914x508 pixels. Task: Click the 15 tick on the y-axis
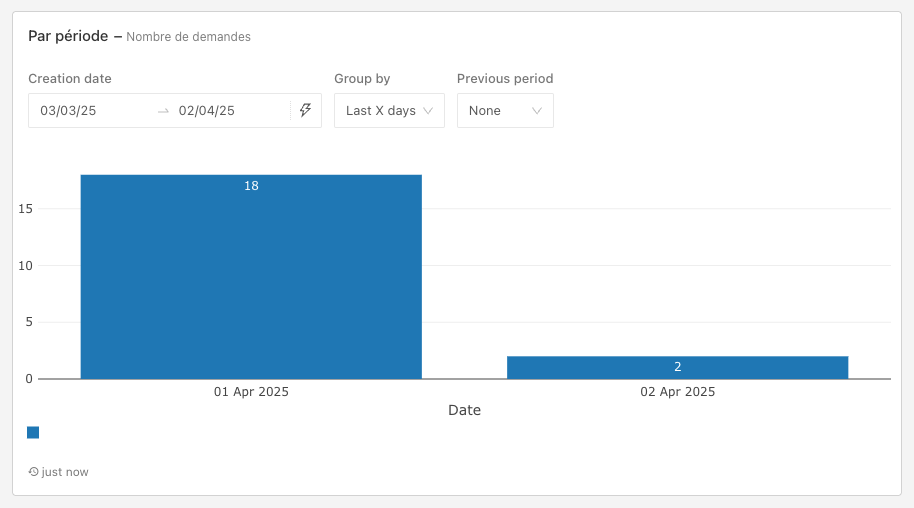(x=25, y=209)
